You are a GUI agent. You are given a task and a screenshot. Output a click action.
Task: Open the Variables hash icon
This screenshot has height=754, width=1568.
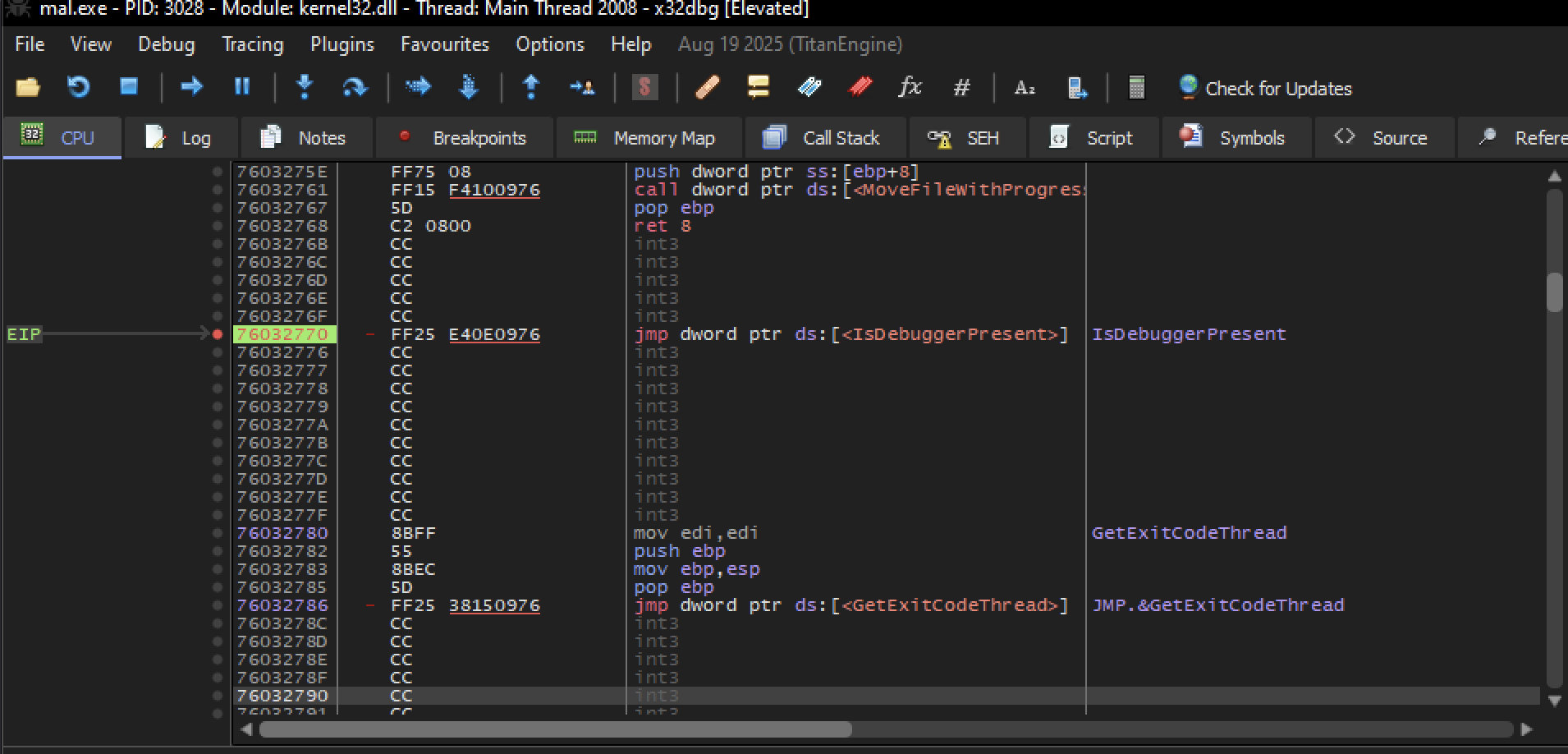pos(961,87)
